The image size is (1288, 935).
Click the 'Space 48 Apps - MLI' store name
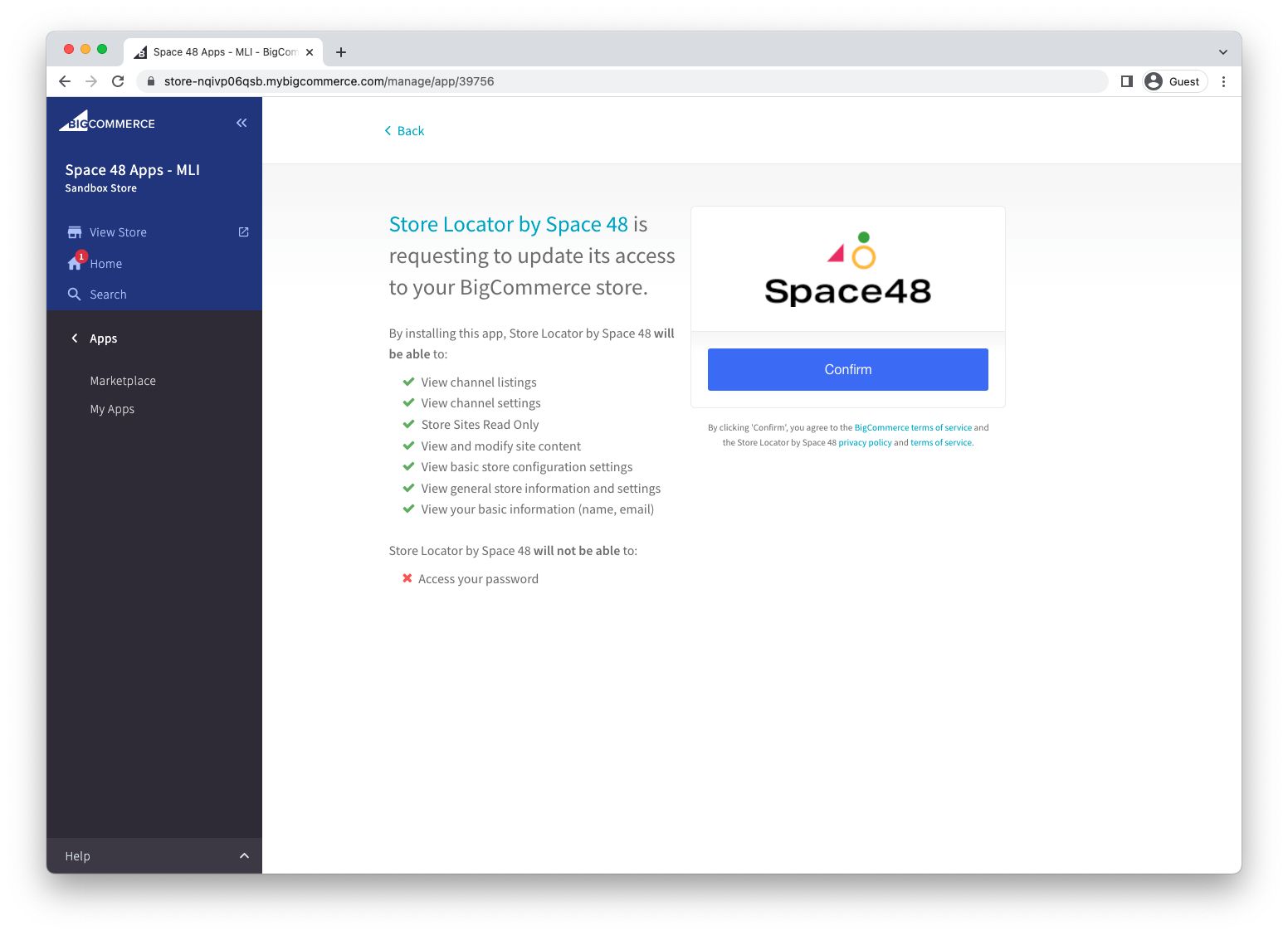[132, 170]
